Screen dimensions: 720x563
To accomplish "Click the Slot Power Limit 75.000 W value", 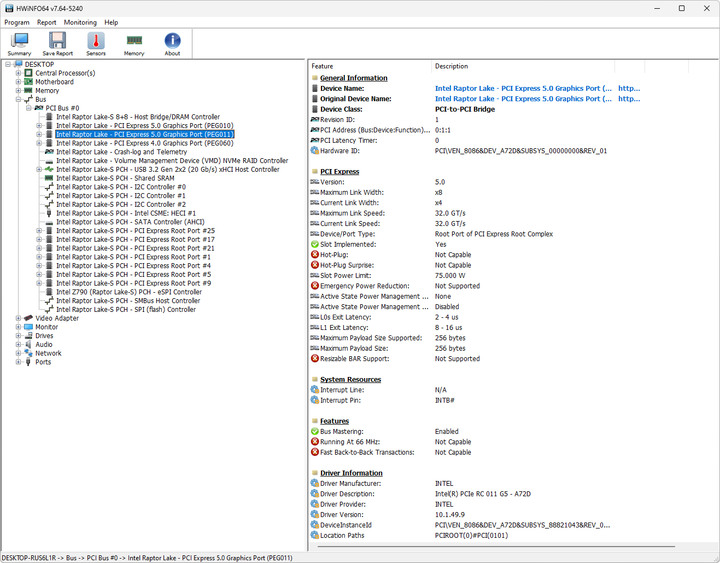I will coord(450,276).
